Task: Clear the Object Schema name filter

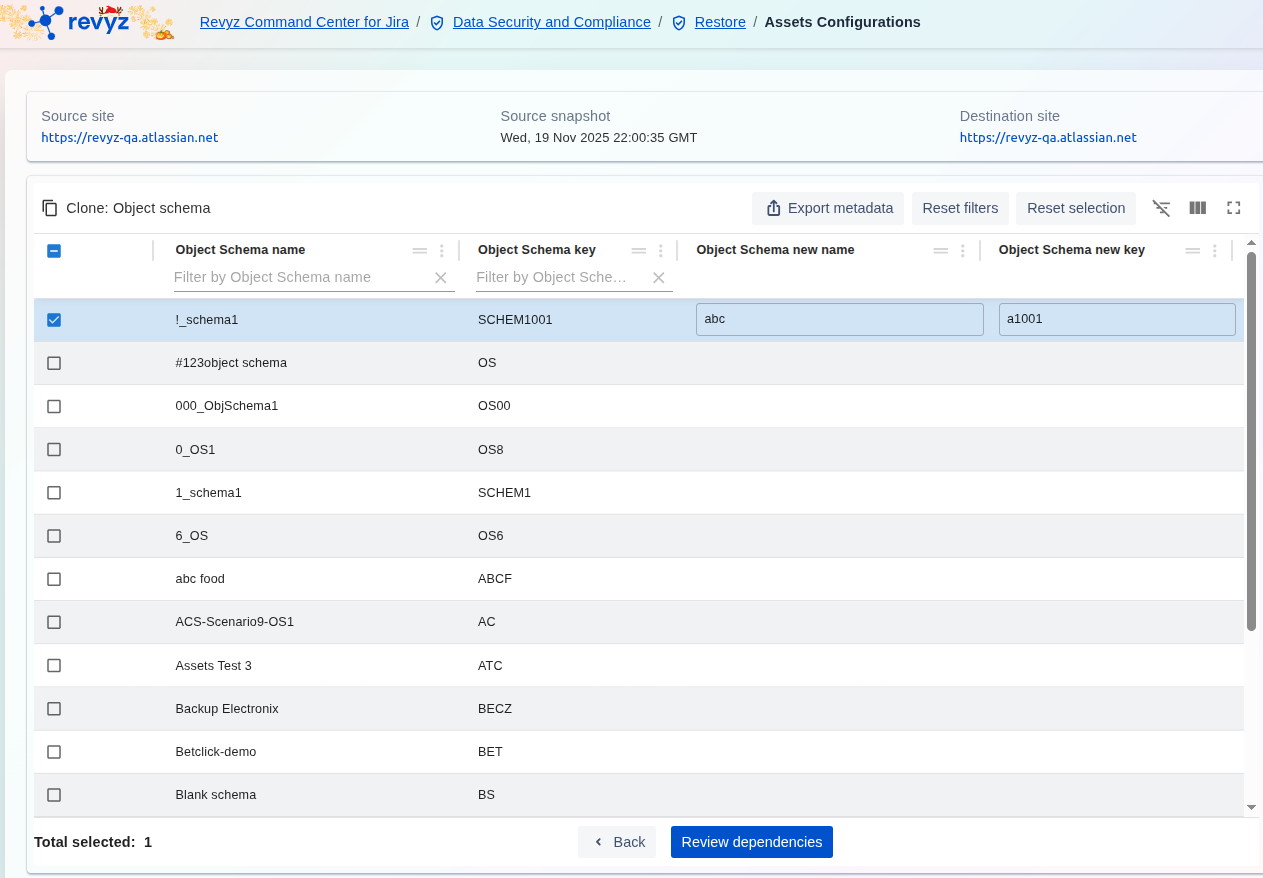Action: tap(440, 278)
